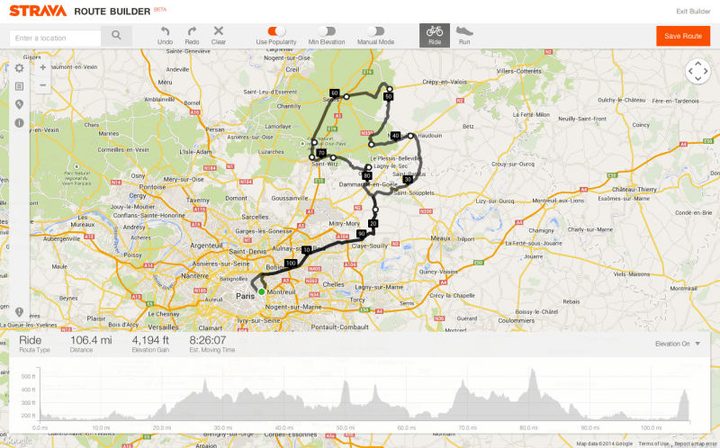
Task: Click the Enter a location field
Action: point(55,38)
